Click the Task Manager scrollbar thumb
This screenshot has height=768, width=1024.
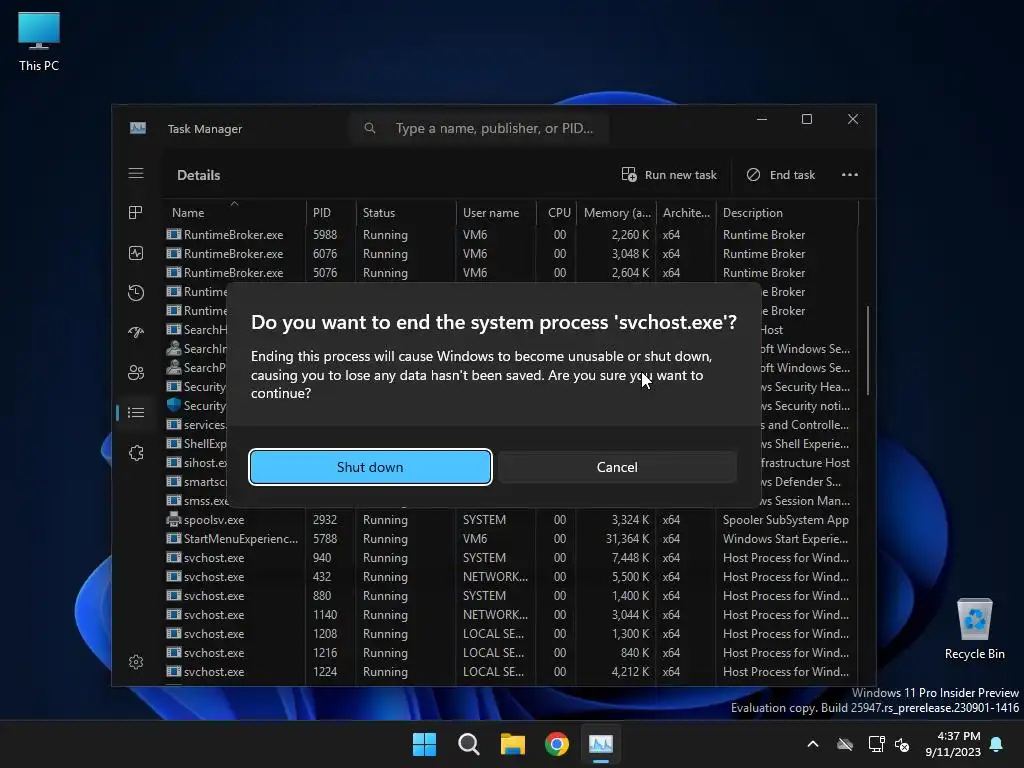click(x=867, y=350)
